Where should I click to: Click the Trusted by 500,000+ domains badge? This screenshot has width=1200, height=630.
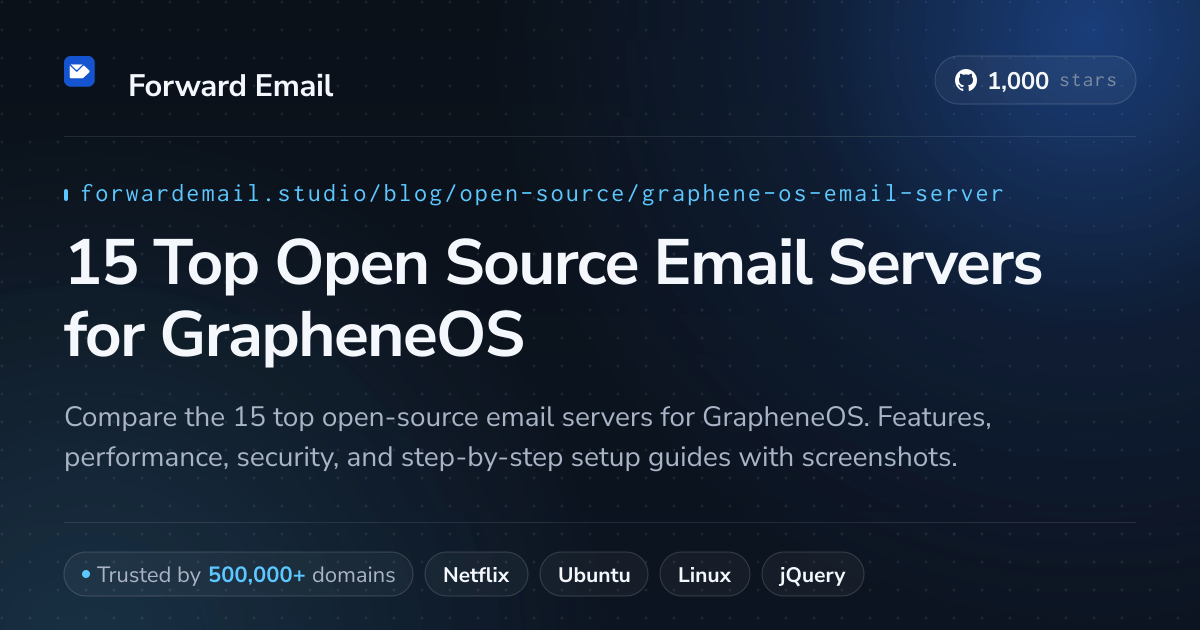point(238,575)
